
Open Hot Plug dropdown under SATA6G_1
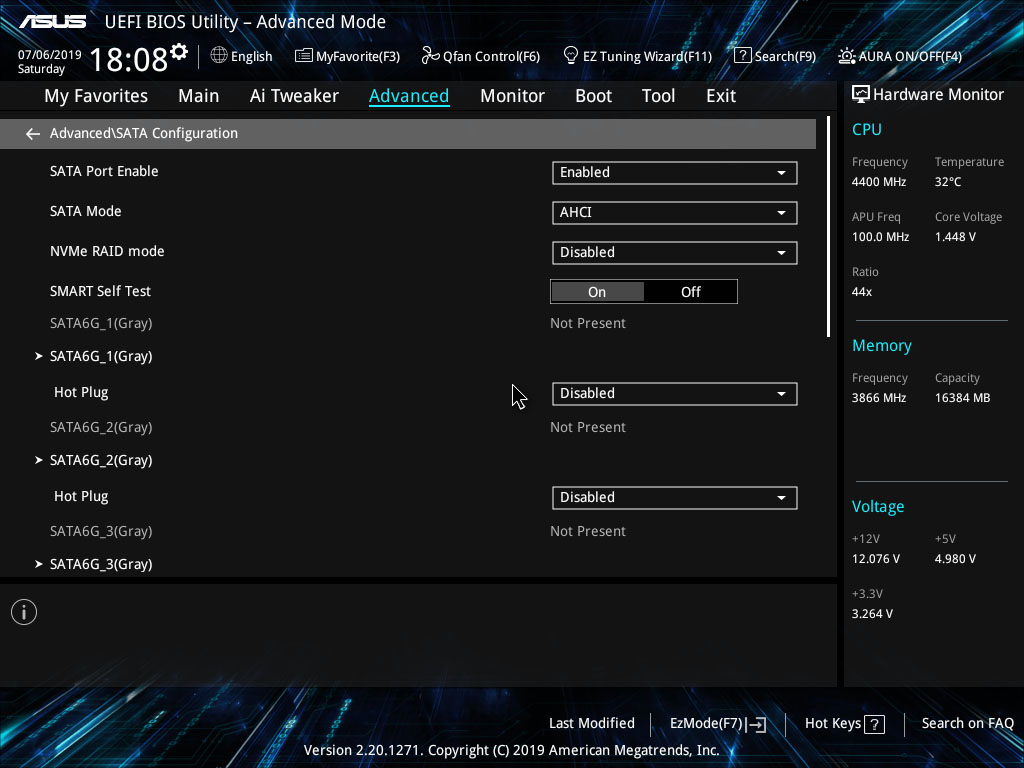[675, 394]
